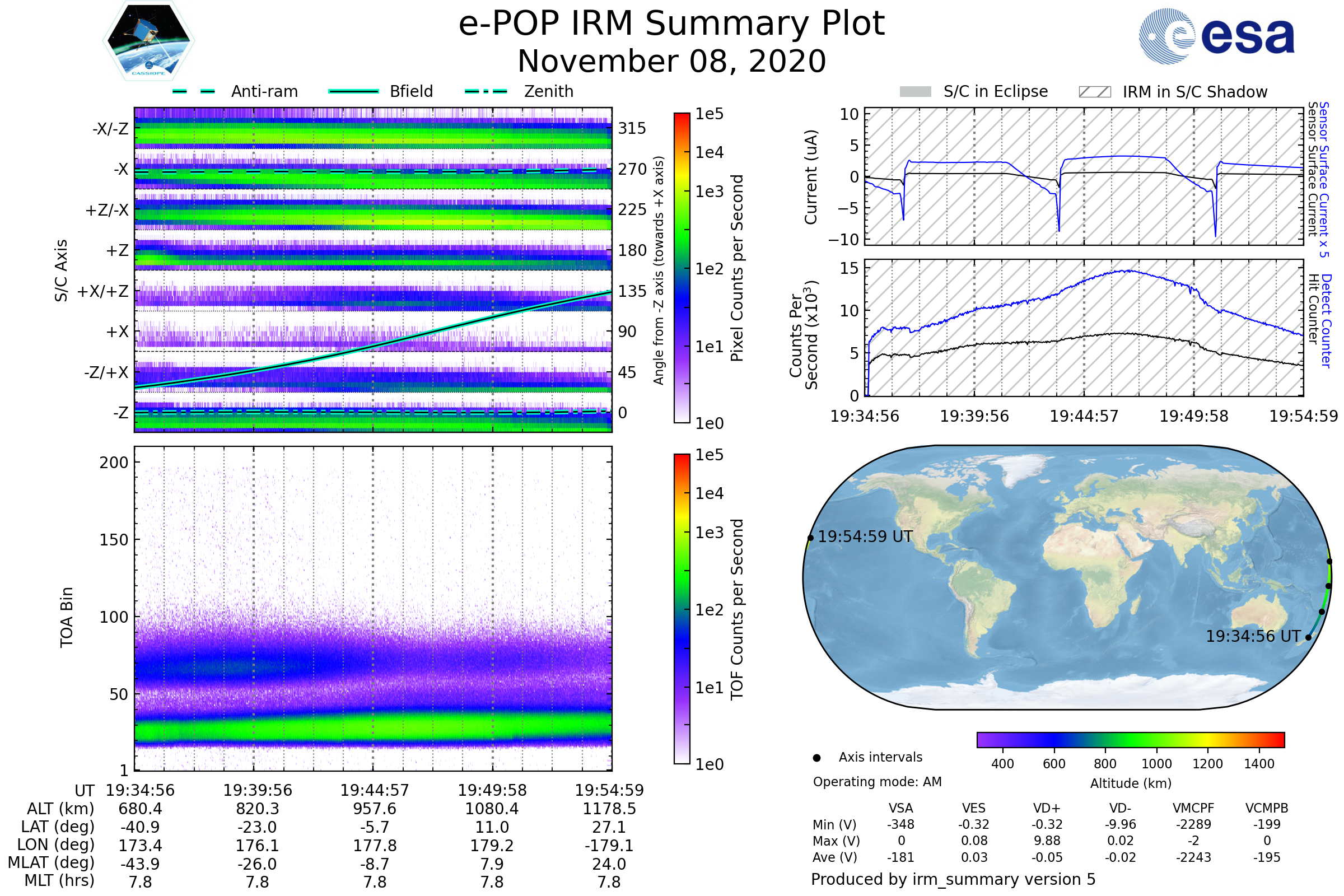Click the 1080.4 altitude value
The width and height of the screenshot is (1344, 896).
tap(492, 809)
